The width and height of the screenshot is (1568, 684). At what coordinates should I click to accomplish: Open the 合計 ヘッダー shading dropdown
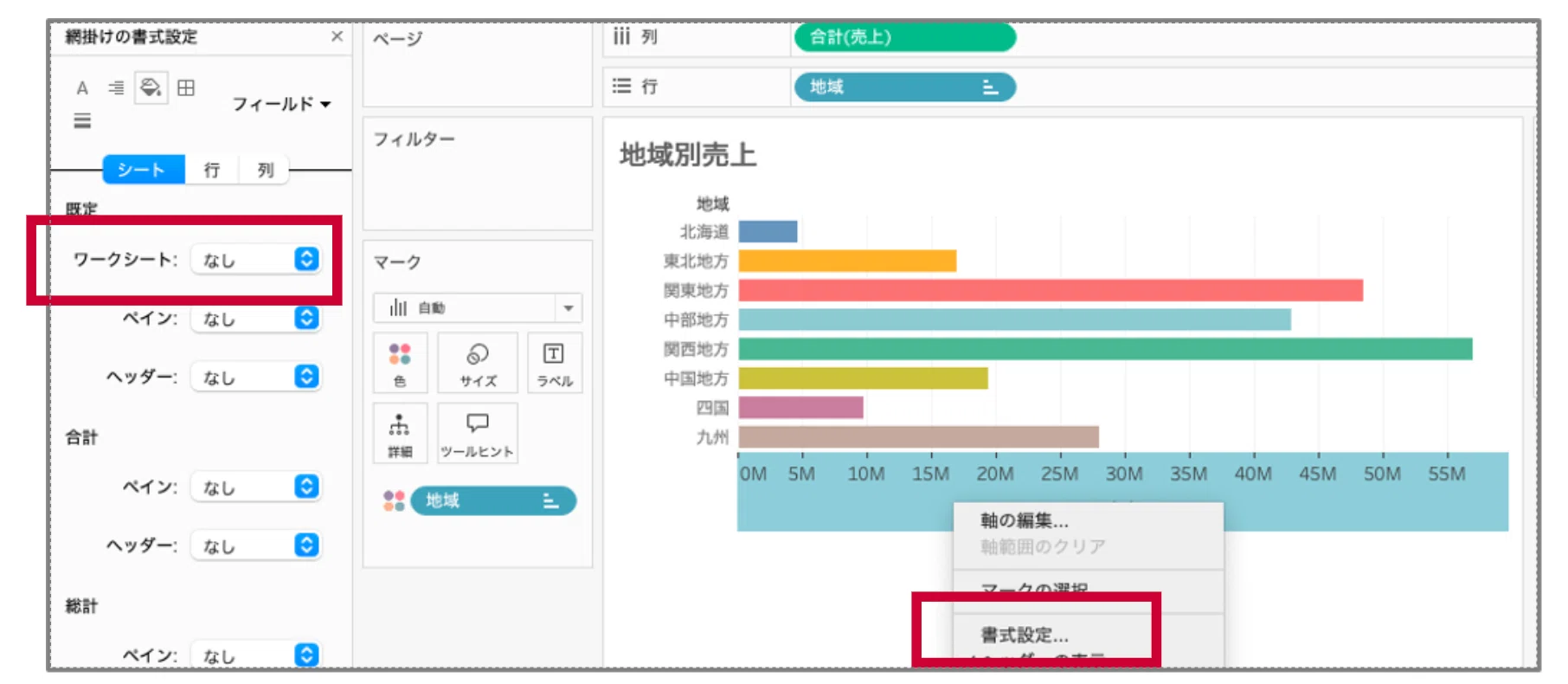coord(256,545)
